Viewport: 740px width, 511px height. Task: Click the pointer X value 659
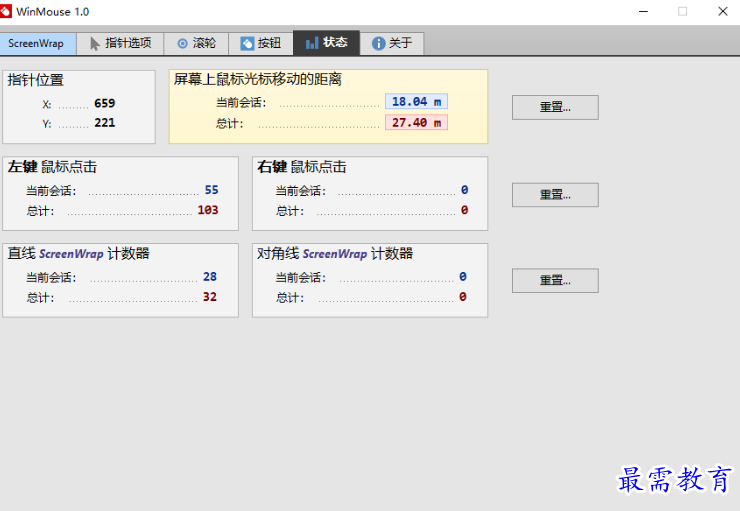[105, 103]
